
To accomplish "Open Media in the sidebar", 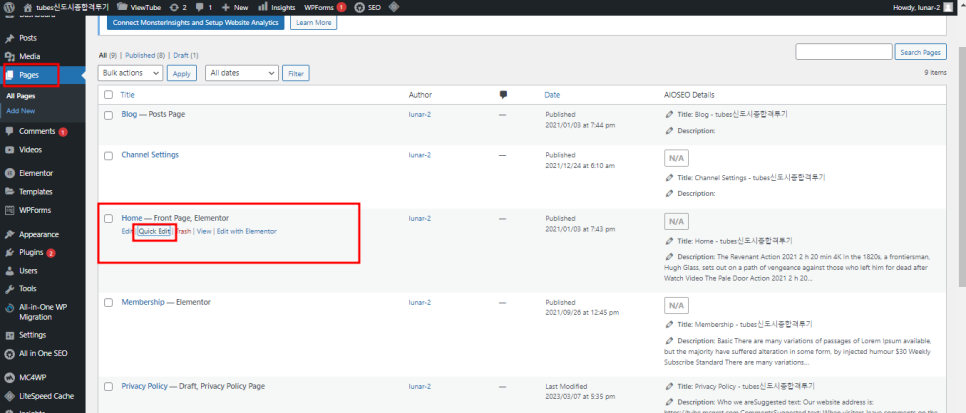I will [x=30, y=56].
